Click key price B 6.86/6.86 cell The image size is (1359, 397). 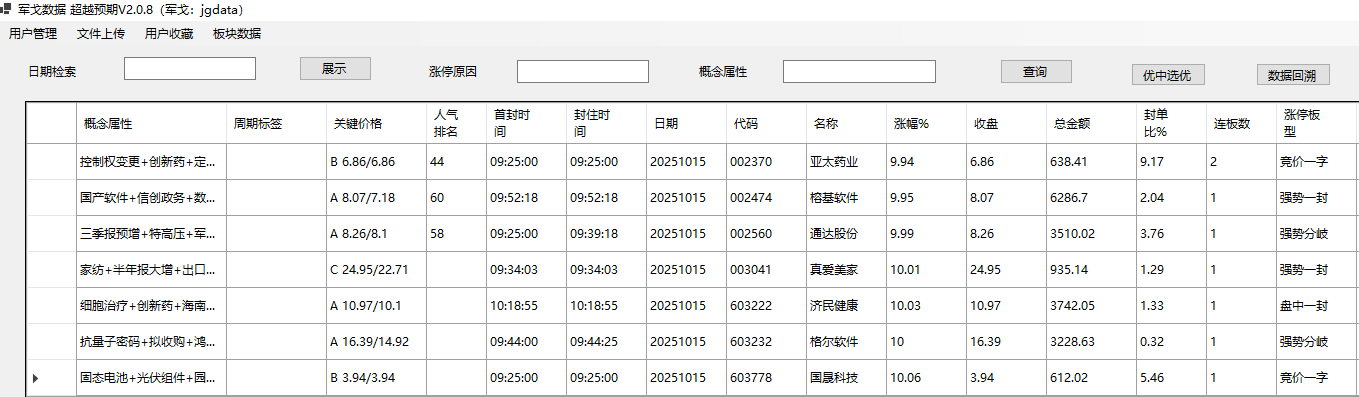point(377,162)
